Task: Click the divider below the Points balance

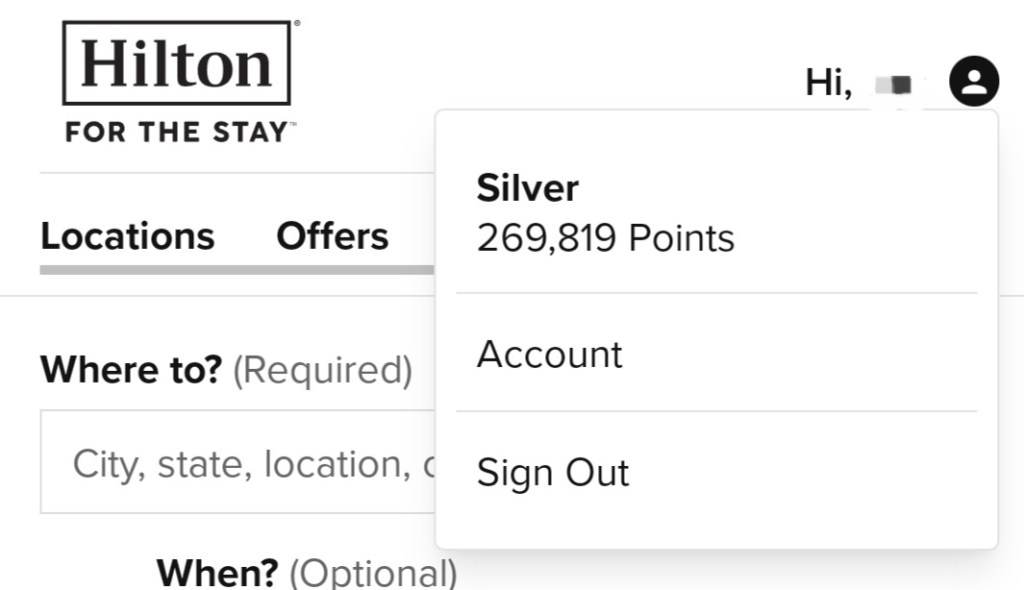Action: [716, 293]
